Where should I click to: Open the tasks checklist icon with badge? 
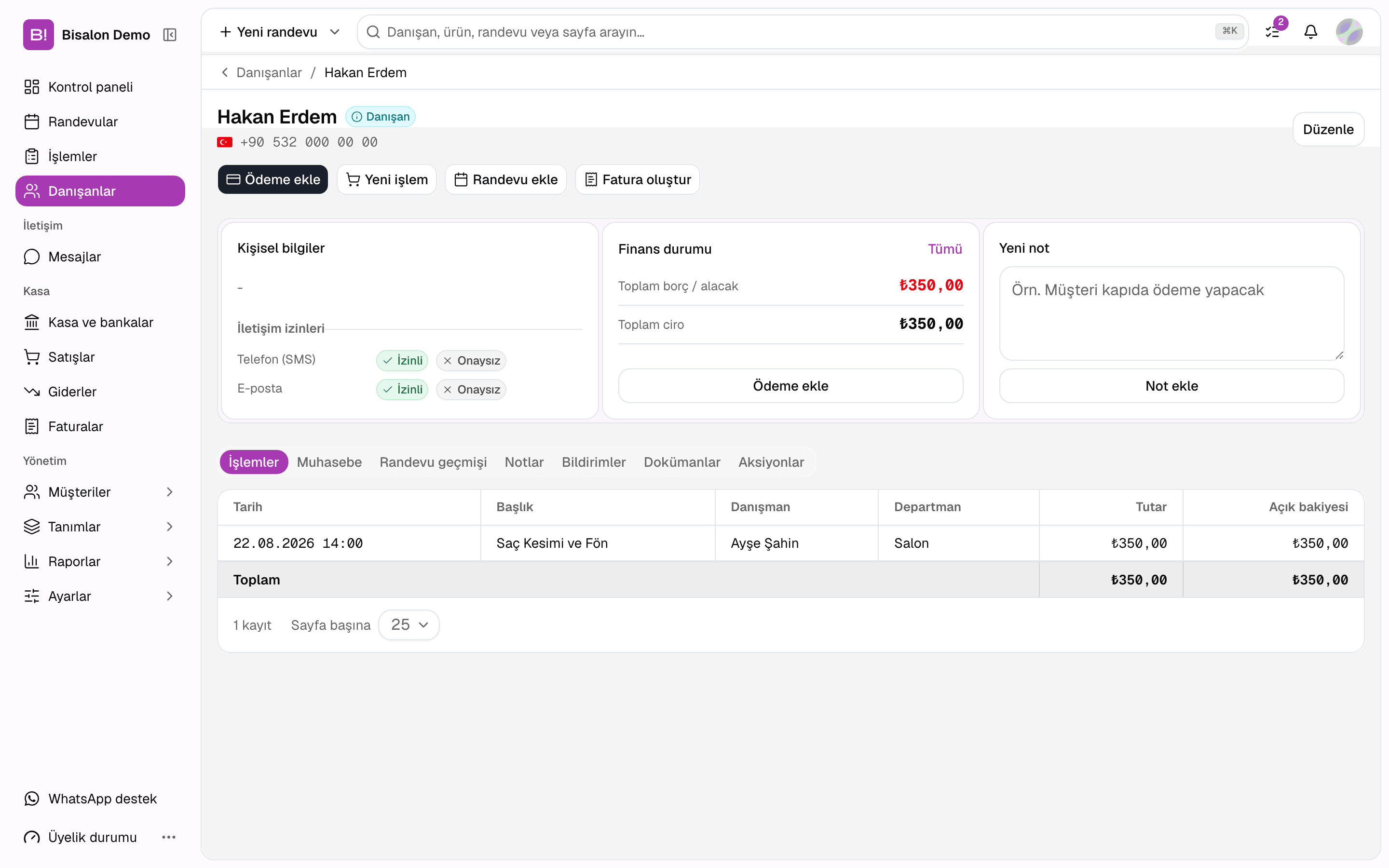click(x=1272, y=31)
